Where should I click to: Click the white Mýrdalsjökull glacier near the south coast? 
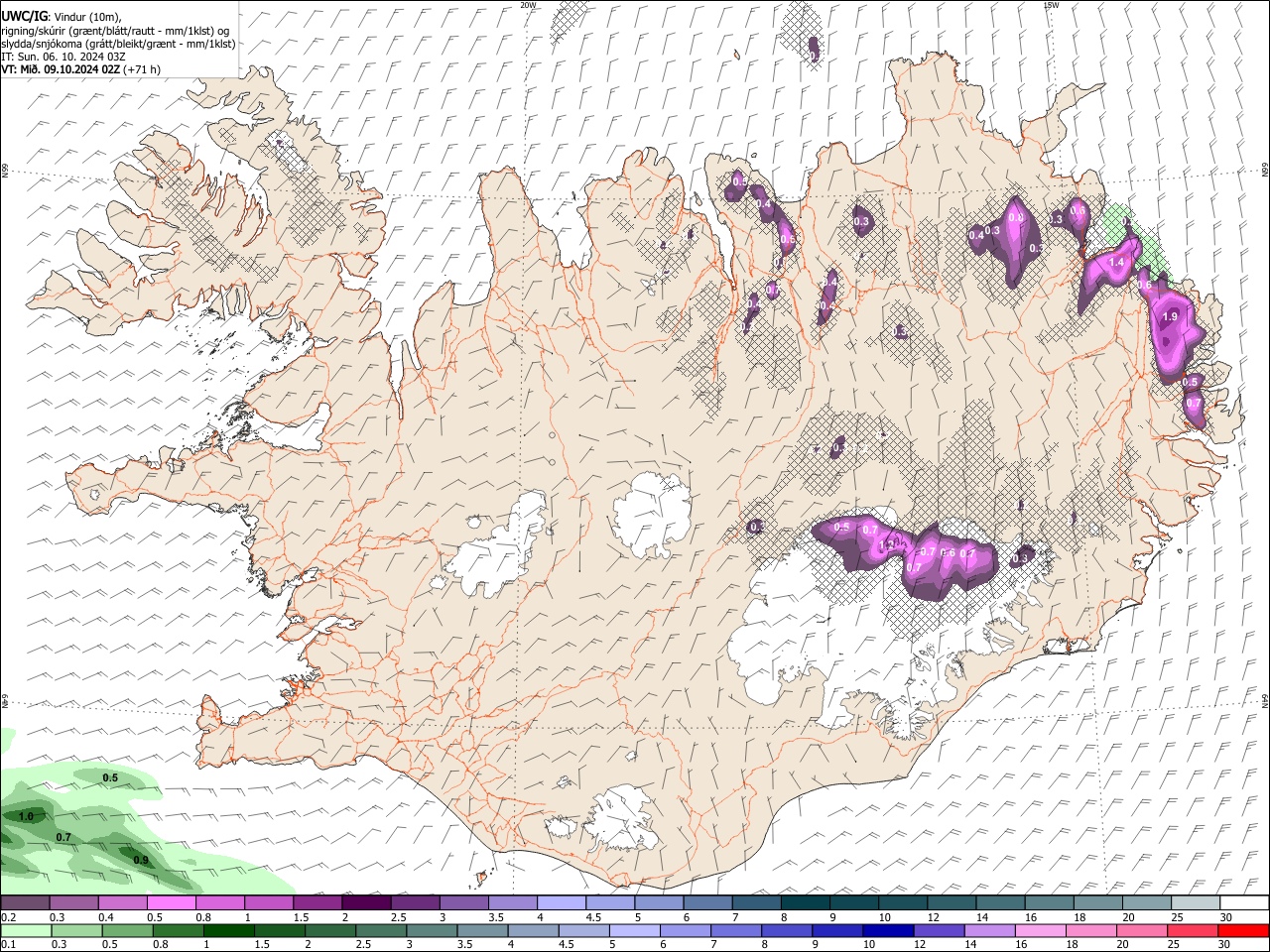tap(622, 819)
